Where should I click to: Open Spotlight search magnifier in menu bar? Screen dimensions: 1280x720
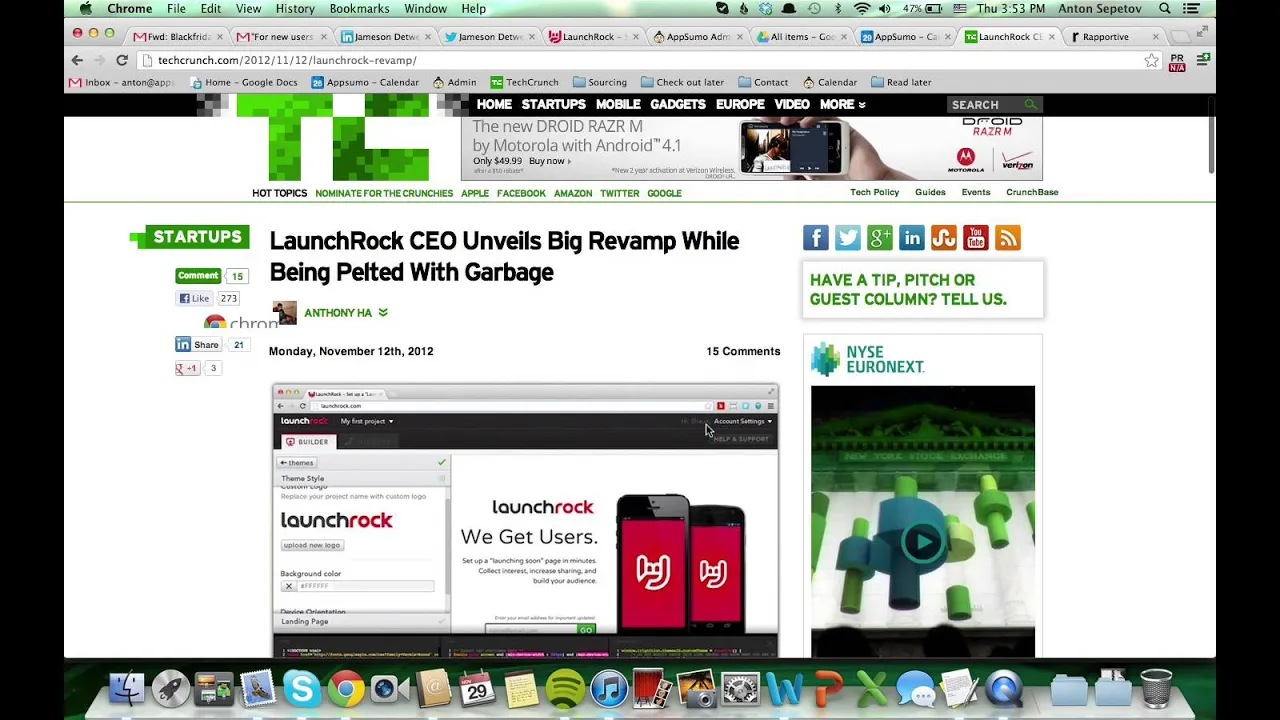coord(1165,9)
